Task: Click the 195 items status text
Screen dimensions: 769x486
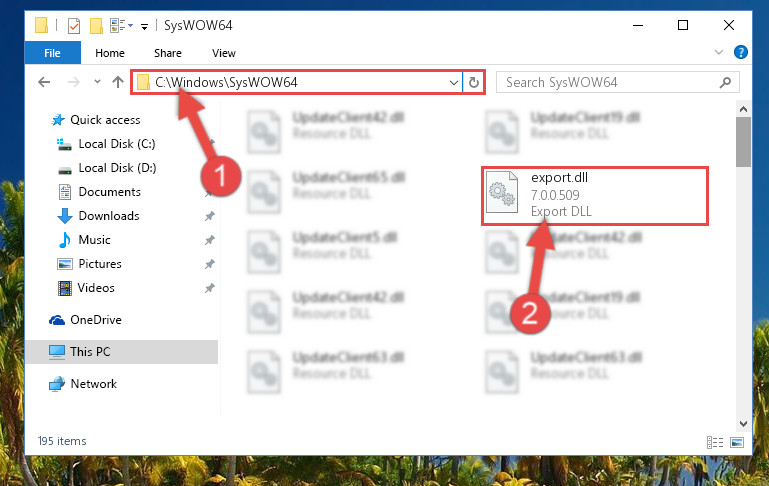Action: pyautogui.click(x=62, y=441)
